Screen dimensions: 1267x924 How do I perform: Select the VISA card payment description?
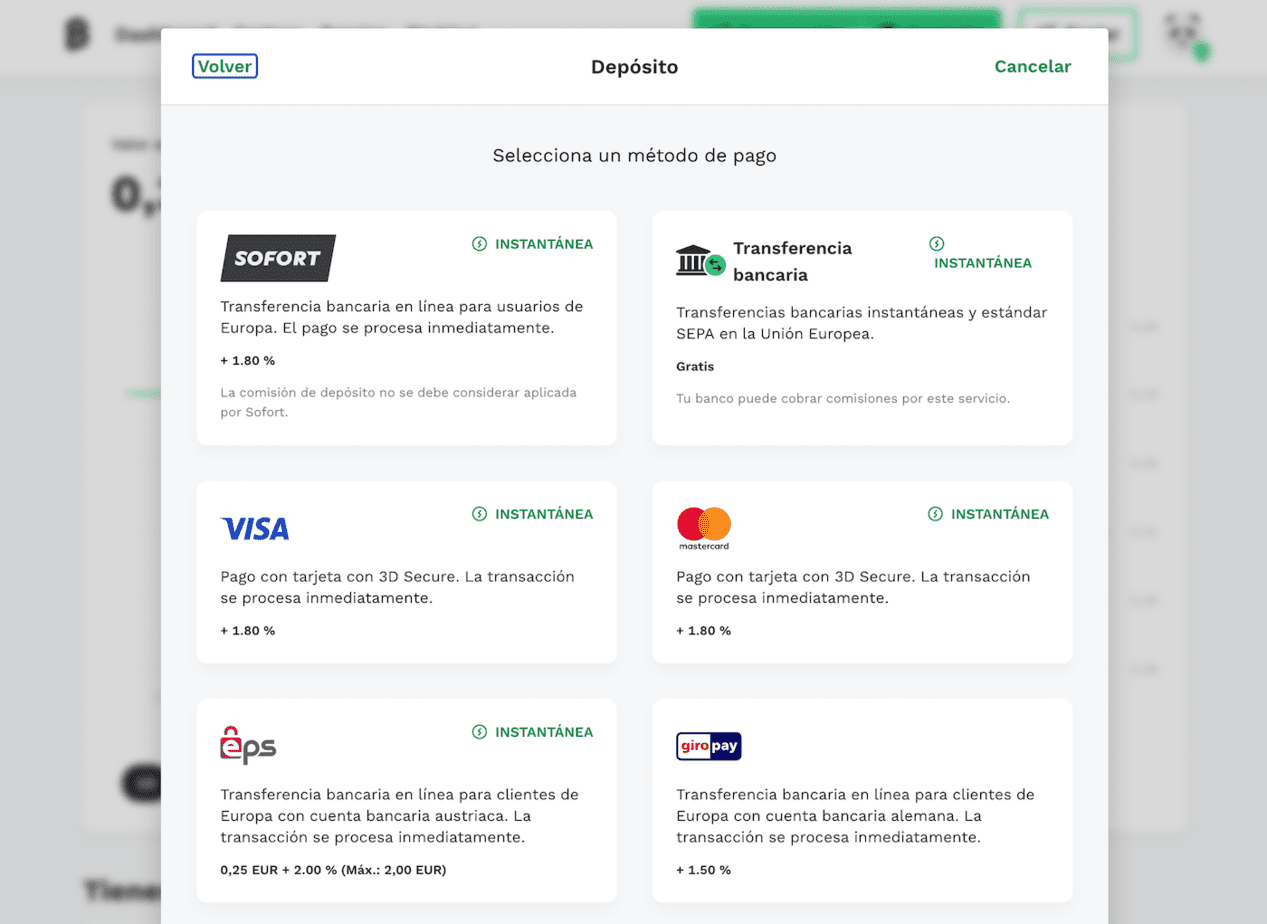[x=398, y=587]
